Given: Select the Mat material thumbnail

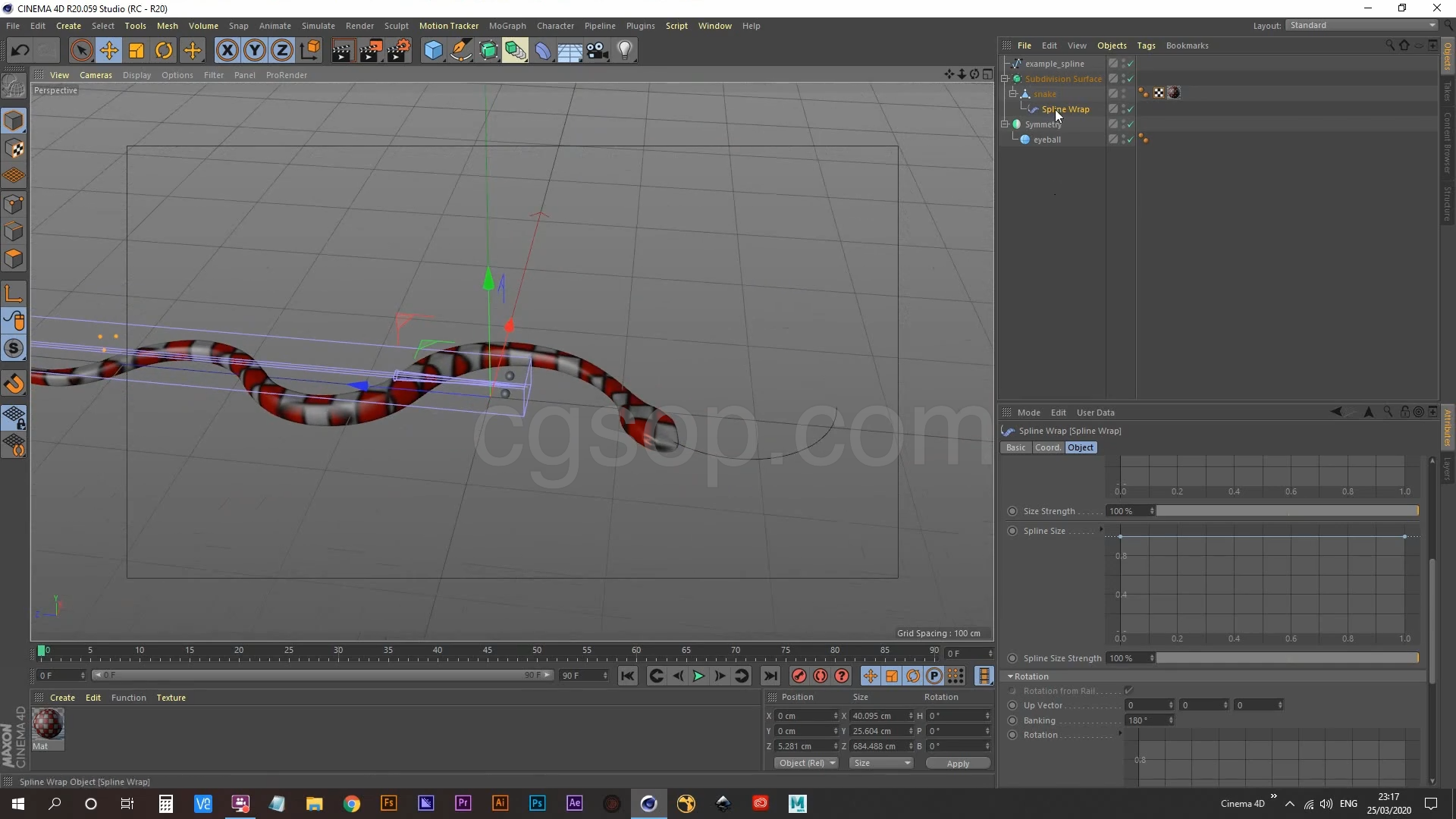Looking at the screenshot, I should 48,724.
